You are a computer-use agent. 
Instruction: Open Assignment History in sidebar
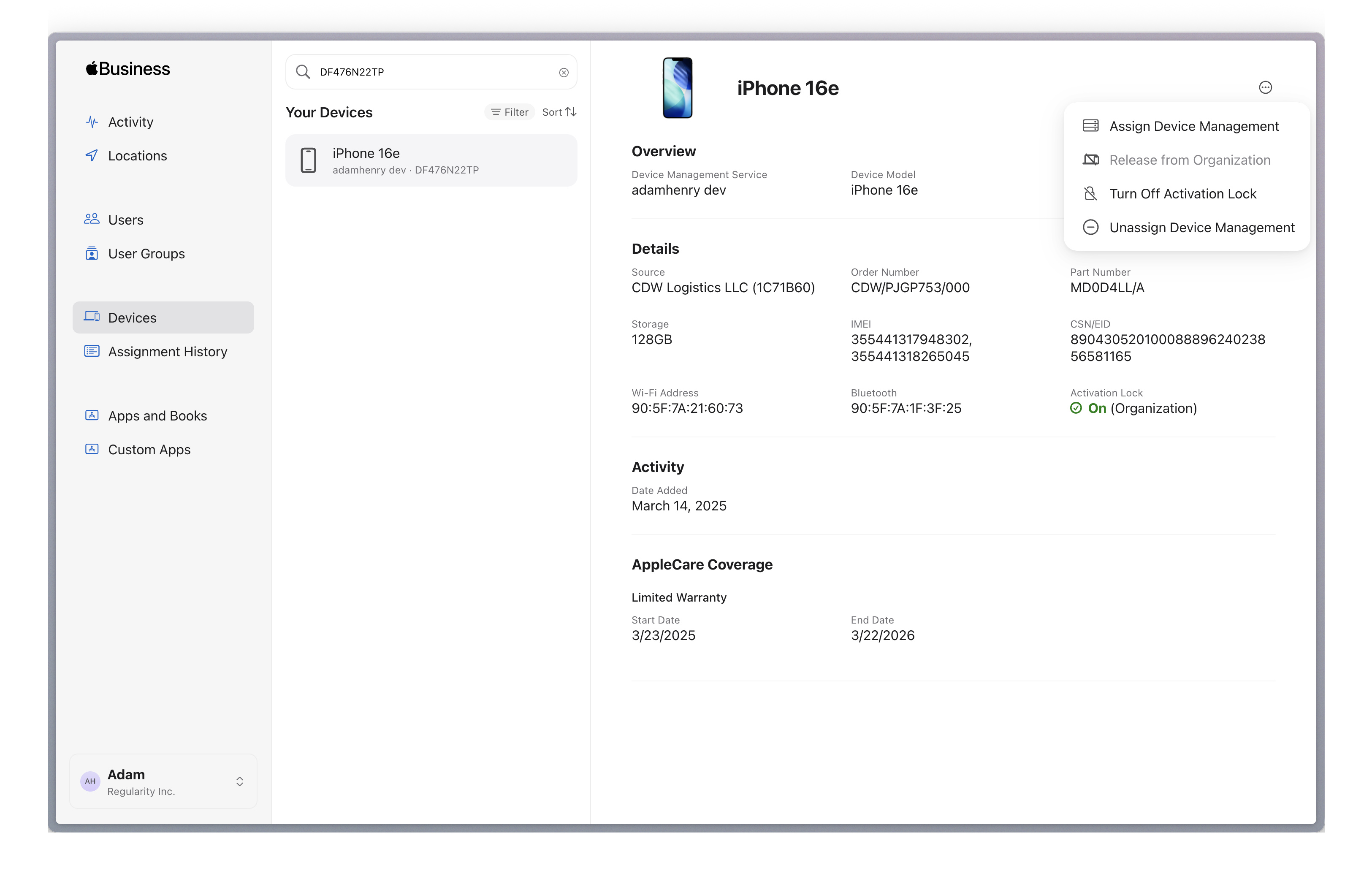tap(167, 351)
